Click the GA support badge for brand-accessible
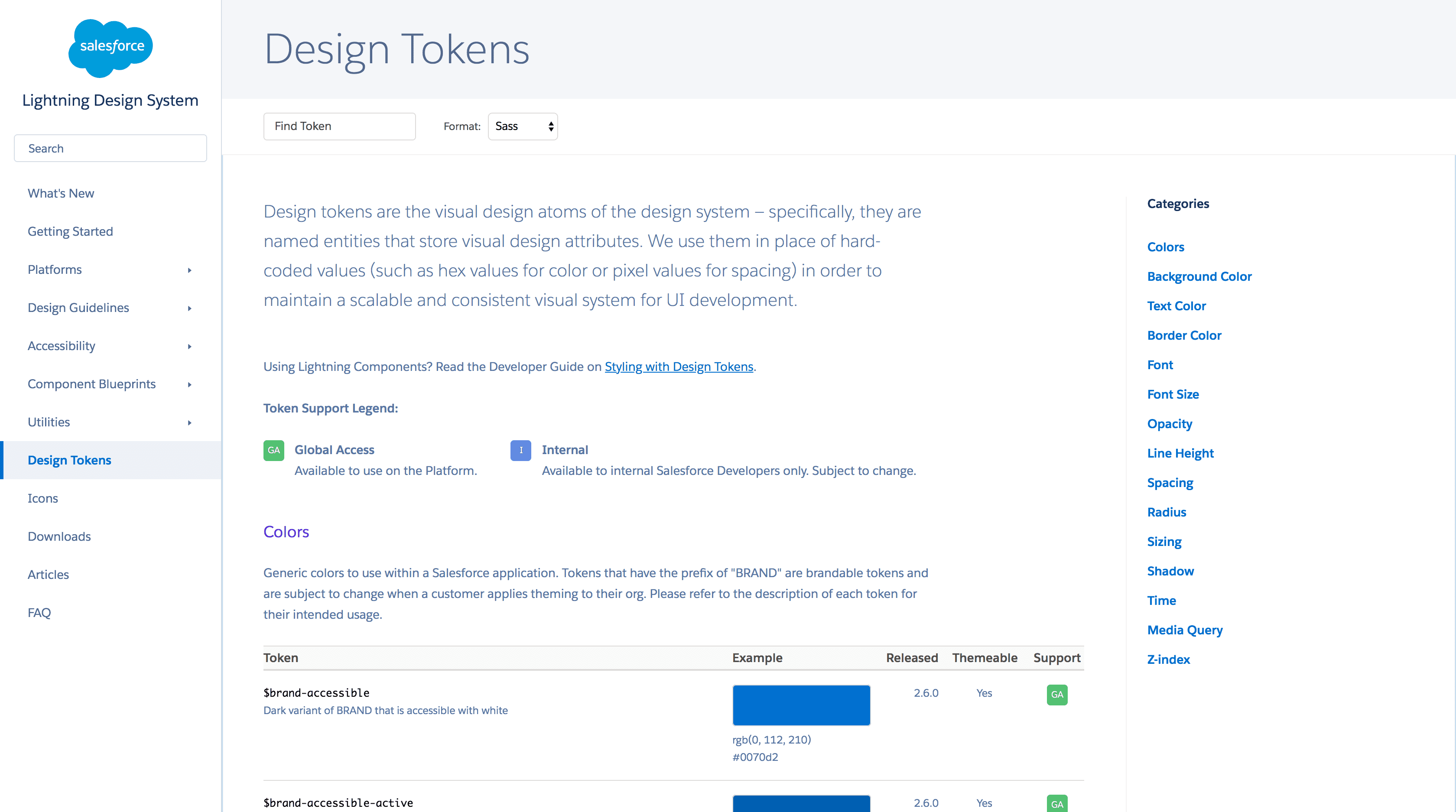Viewport: 1456px width, 812px height. (x=1056, y=695)
